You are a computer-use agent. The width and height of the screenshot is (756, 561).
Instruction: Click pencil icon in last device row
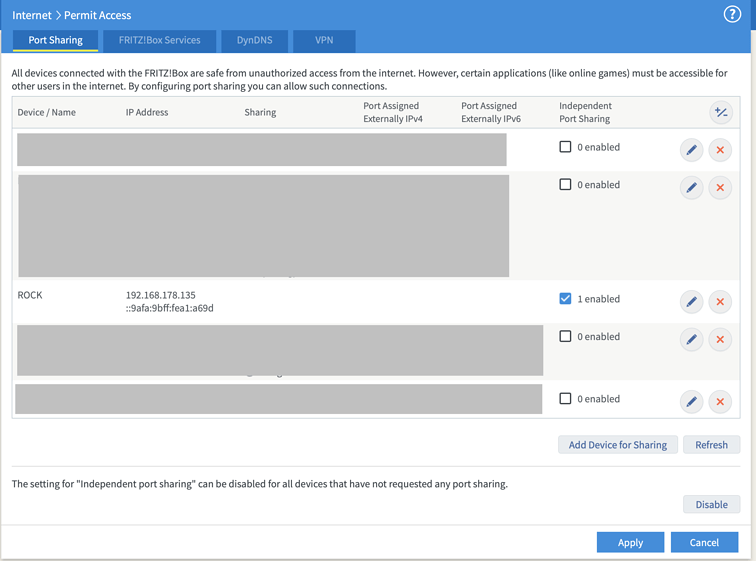point(691,401)
